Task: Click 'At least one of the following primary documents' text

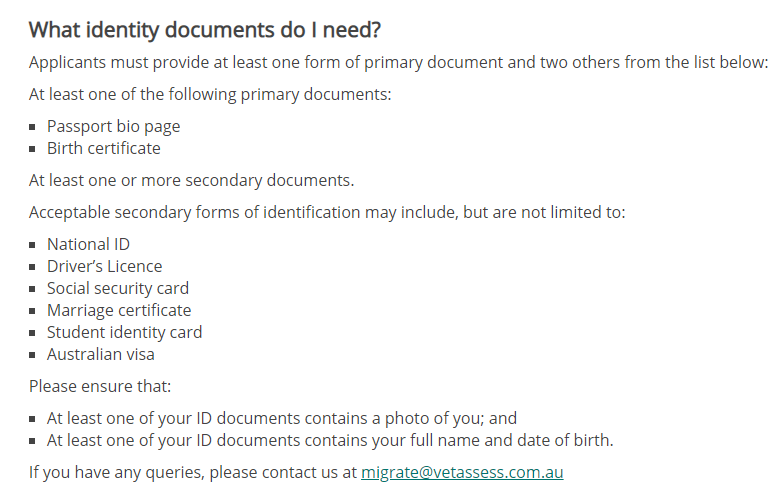Action: tap(210, 94)
